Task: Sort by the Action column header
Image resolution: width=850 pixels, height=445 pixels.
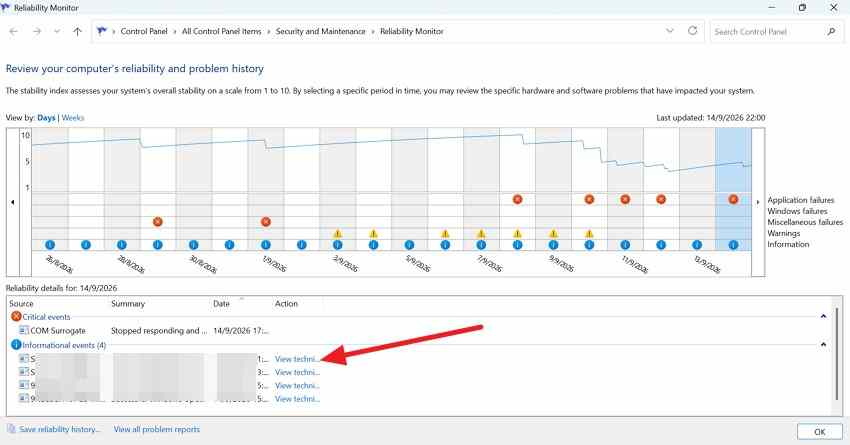Action: point(286,304)
